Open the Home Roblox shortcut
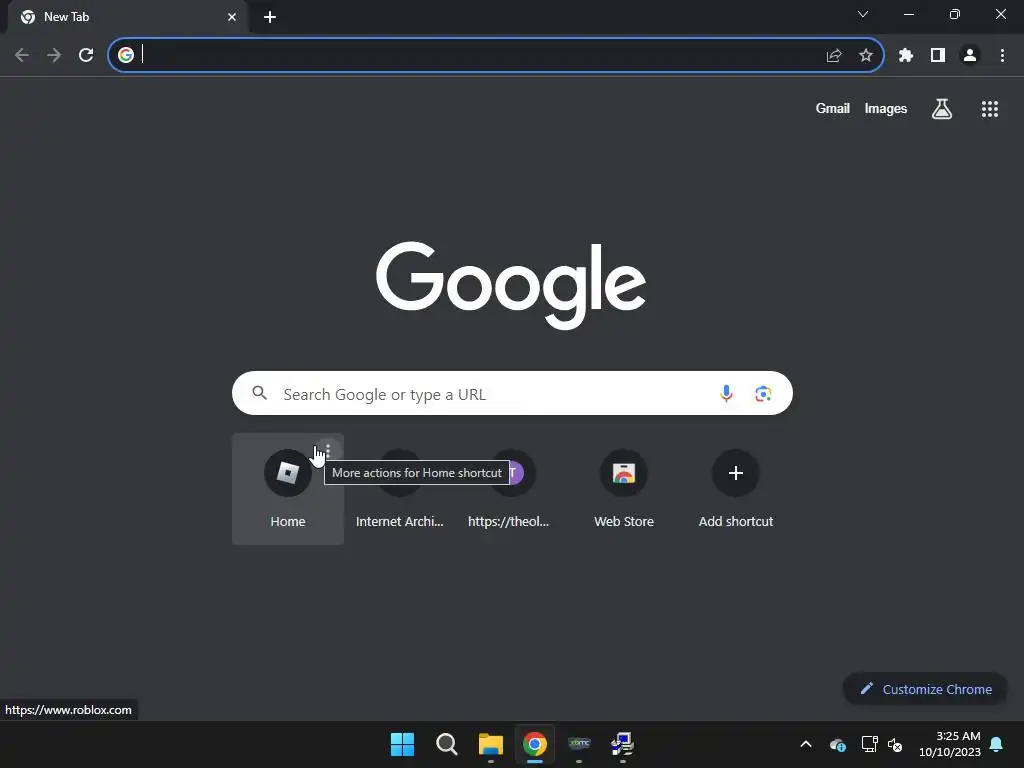1024x768 pixels. pyautogui.click(x=287, y=488)
